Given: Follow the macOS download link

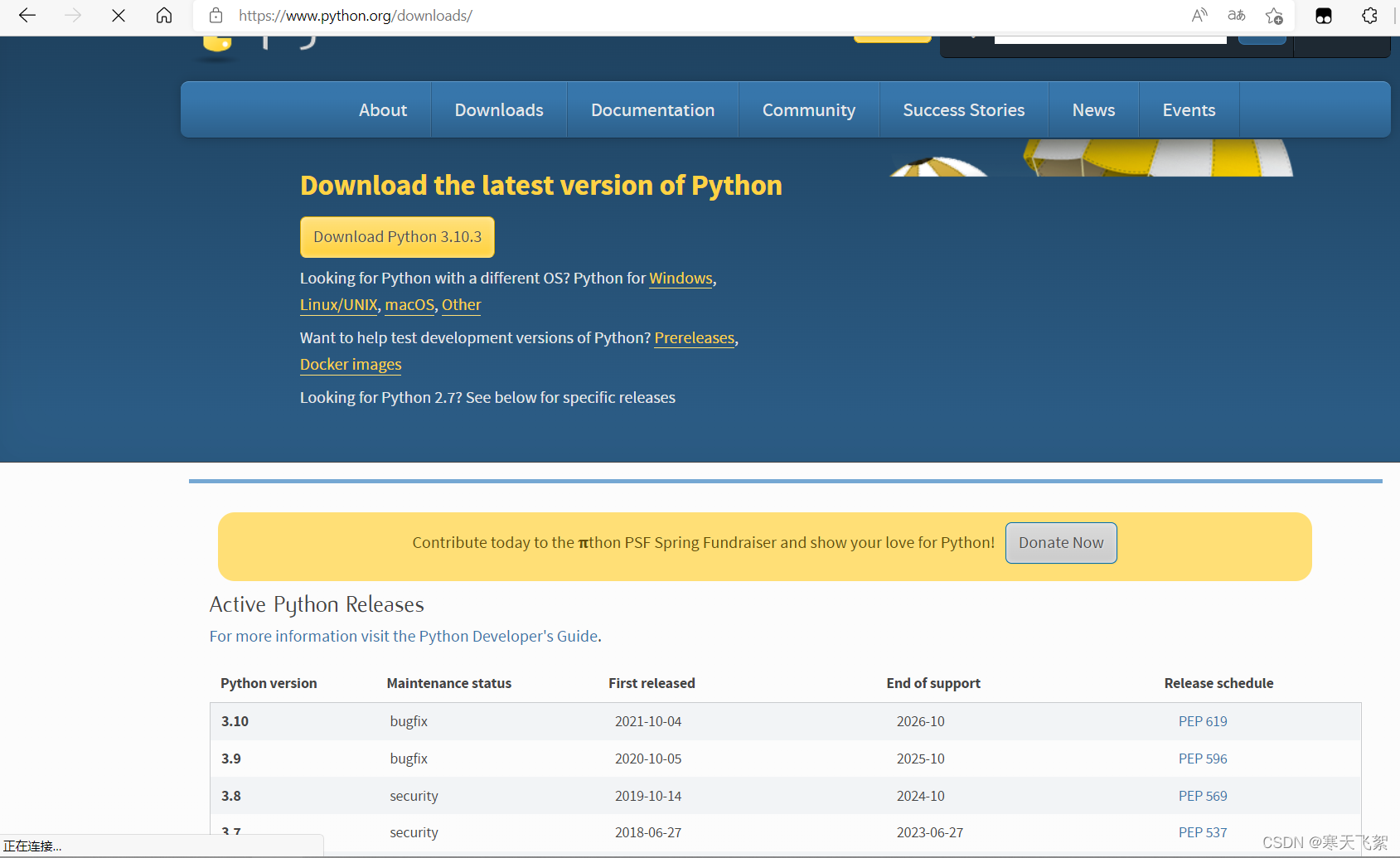Looking at the screenshot, I should (409, 305).
